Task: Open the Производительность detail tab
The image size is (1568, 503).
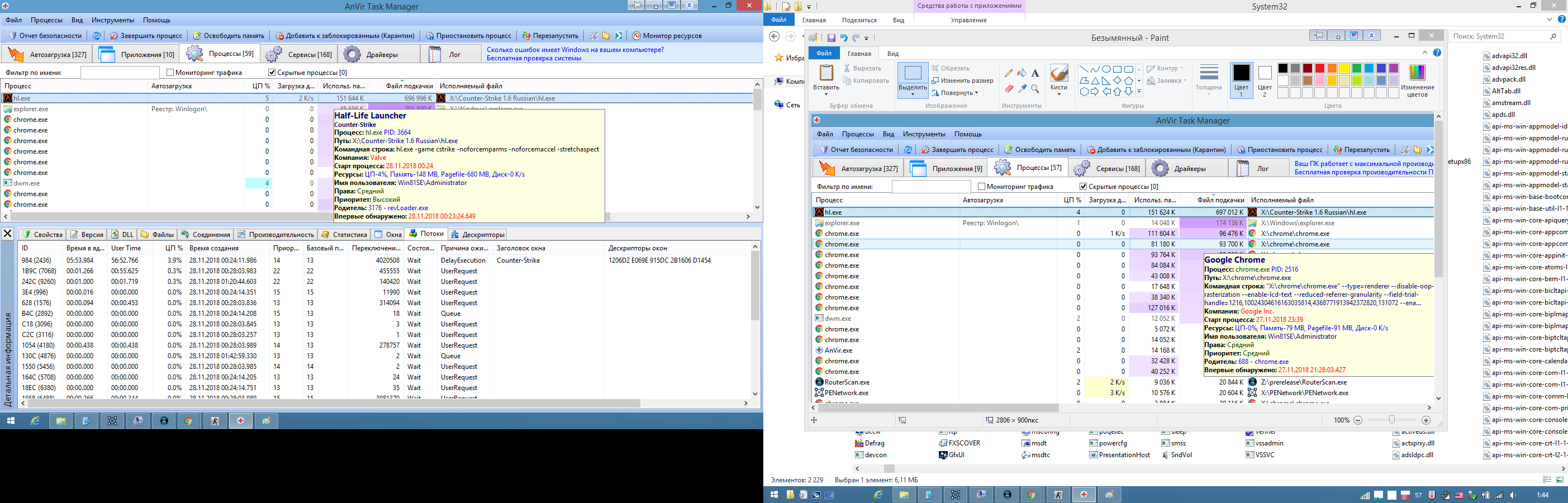Action: click(275, 234)
